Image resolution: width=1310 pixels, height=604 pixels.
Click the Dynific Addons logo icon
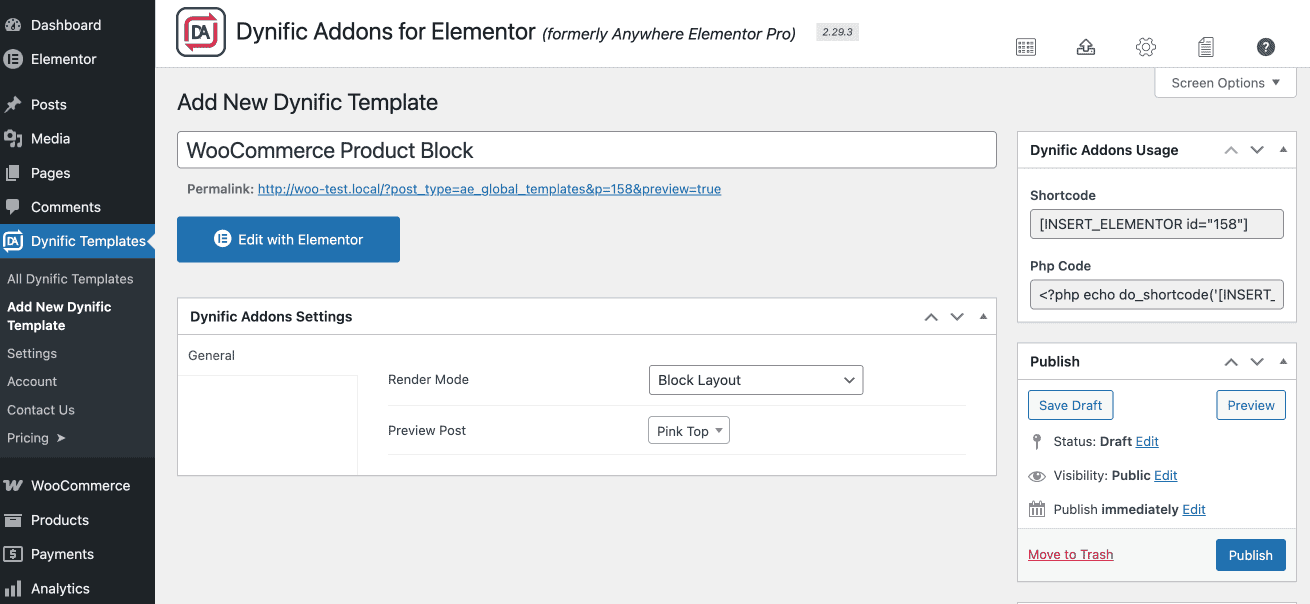click(201, 32)
